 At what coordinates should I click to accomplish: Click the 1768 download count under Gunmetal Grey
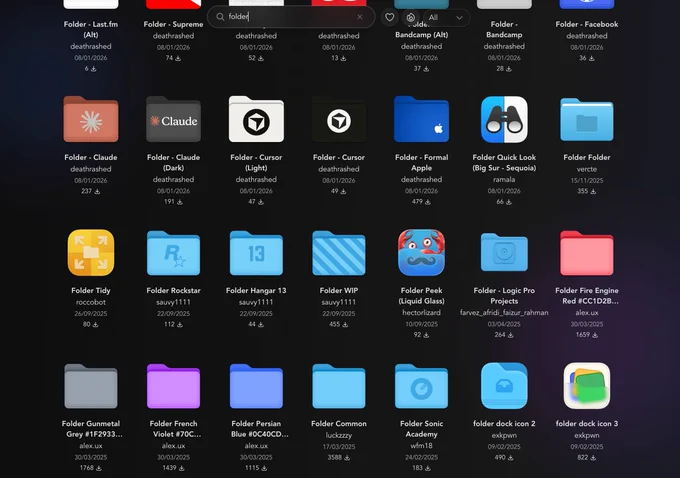point(87,468)
